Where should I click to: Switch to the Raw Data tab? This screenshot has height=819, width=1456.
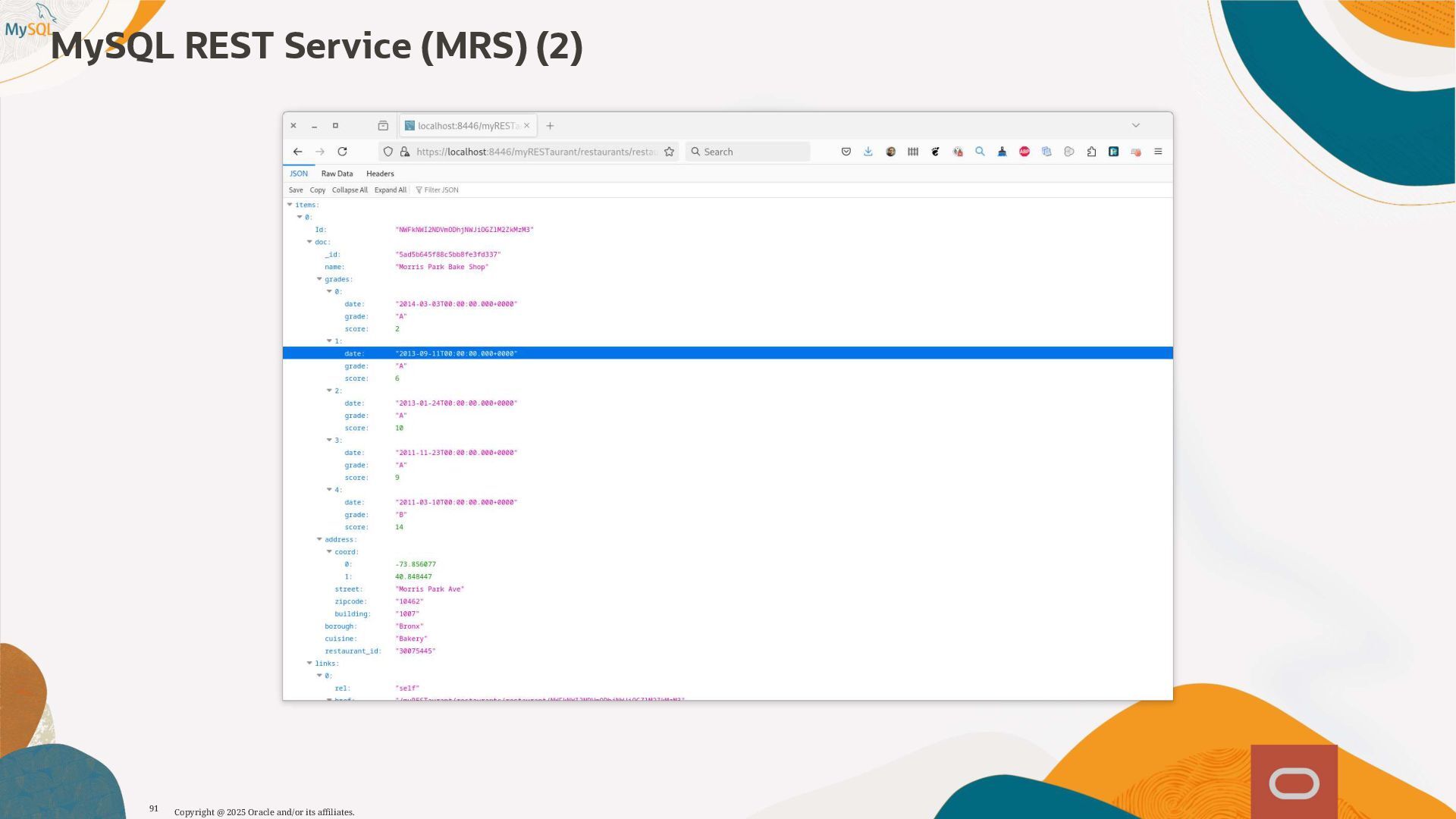click(337, 174)
